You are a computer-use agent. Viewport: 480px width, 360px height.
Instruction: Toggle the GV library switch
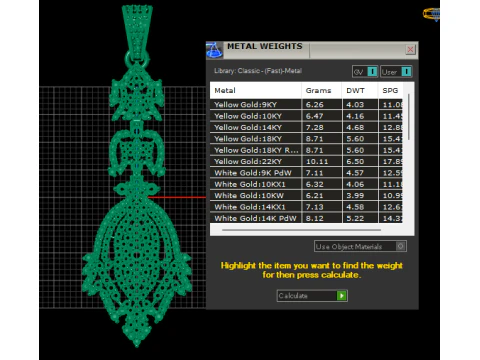coord(365,72)
